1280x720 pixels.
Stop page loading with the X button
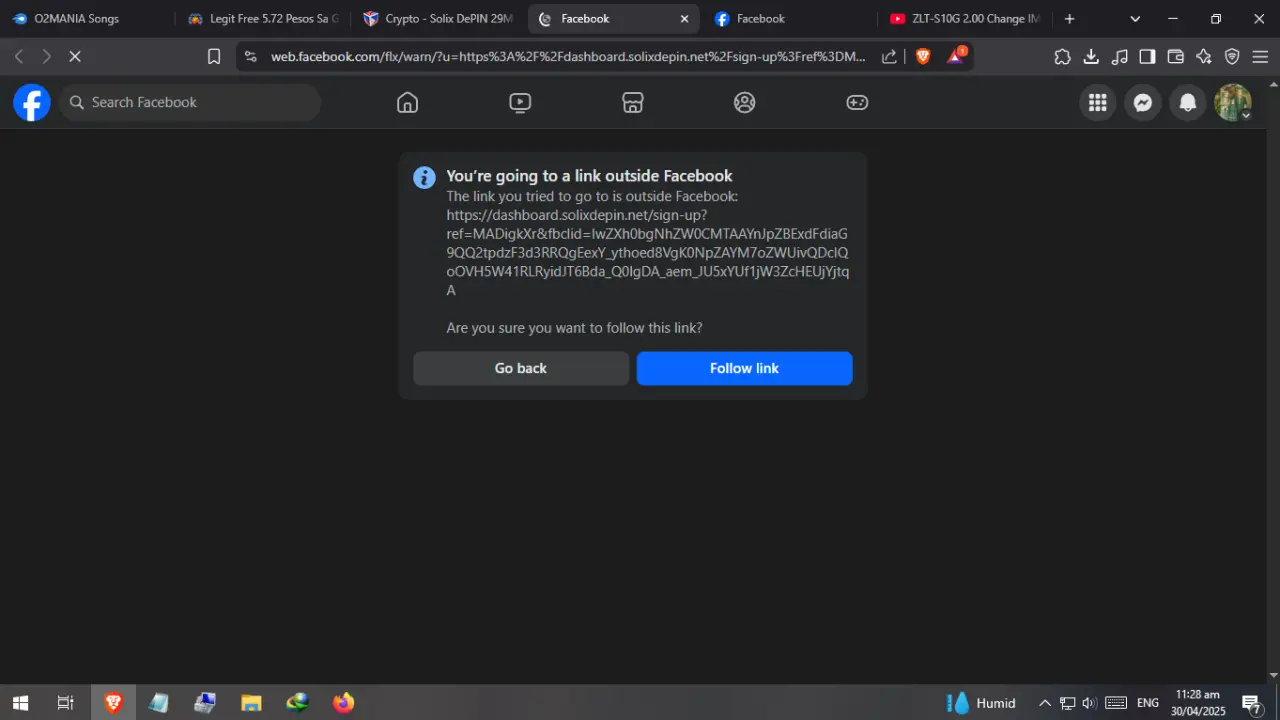pyautogui.click(x=74, y=57)
